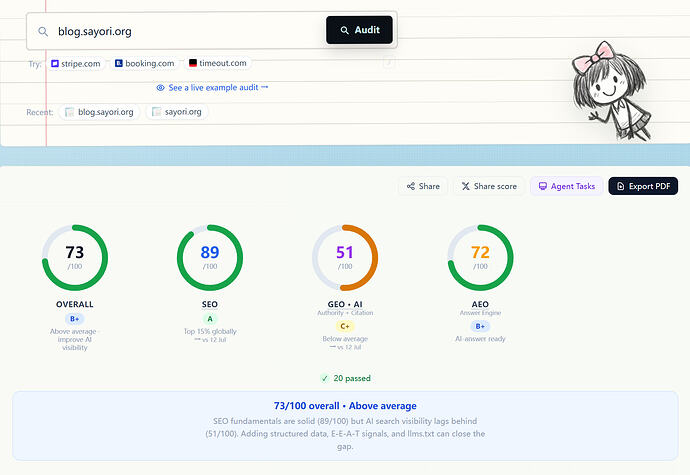Image resolution: width=690 pixels, height=475 pixels.
Task: Try the stripe.com example chip
Action: [76, 63]
